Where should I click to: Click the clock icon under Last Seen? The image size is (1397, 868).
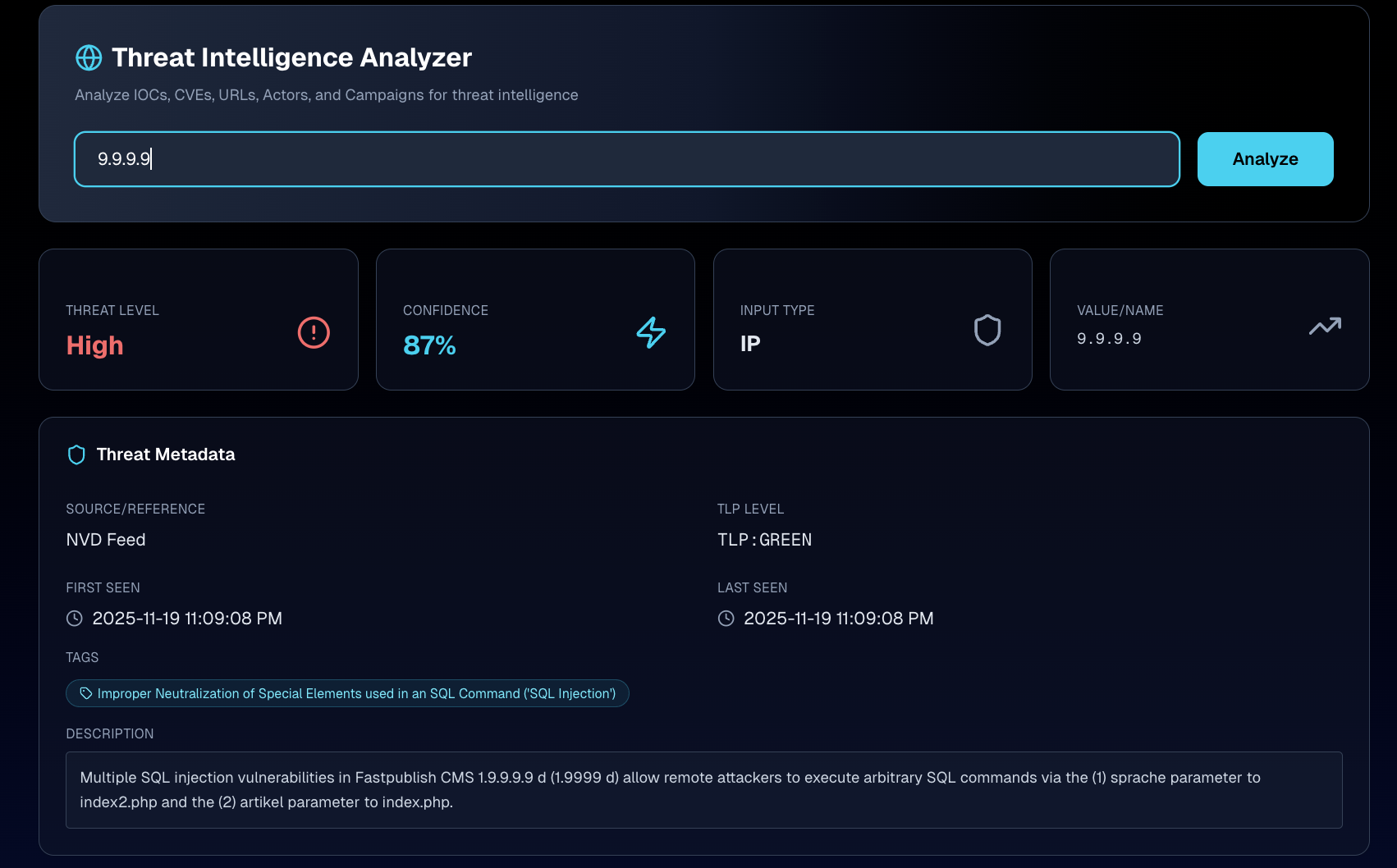click(726, 618)
